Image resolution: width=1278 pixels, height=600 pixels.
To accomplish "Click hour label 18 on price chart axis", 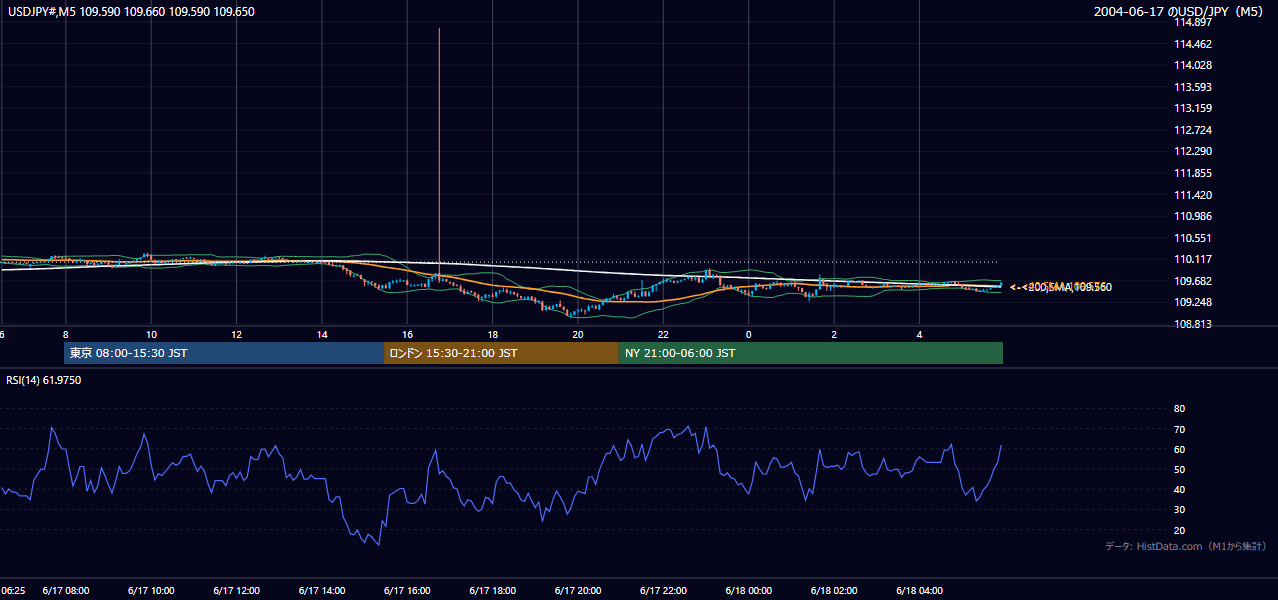I will (x=492, y=334).
